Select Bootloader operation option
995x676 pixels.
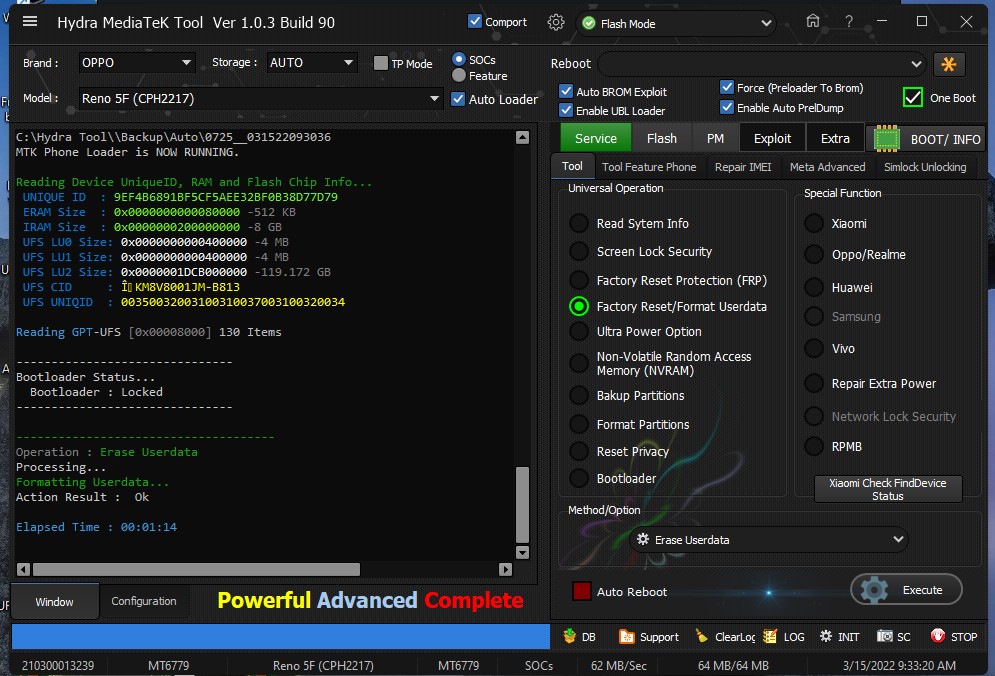click(579, 478)
